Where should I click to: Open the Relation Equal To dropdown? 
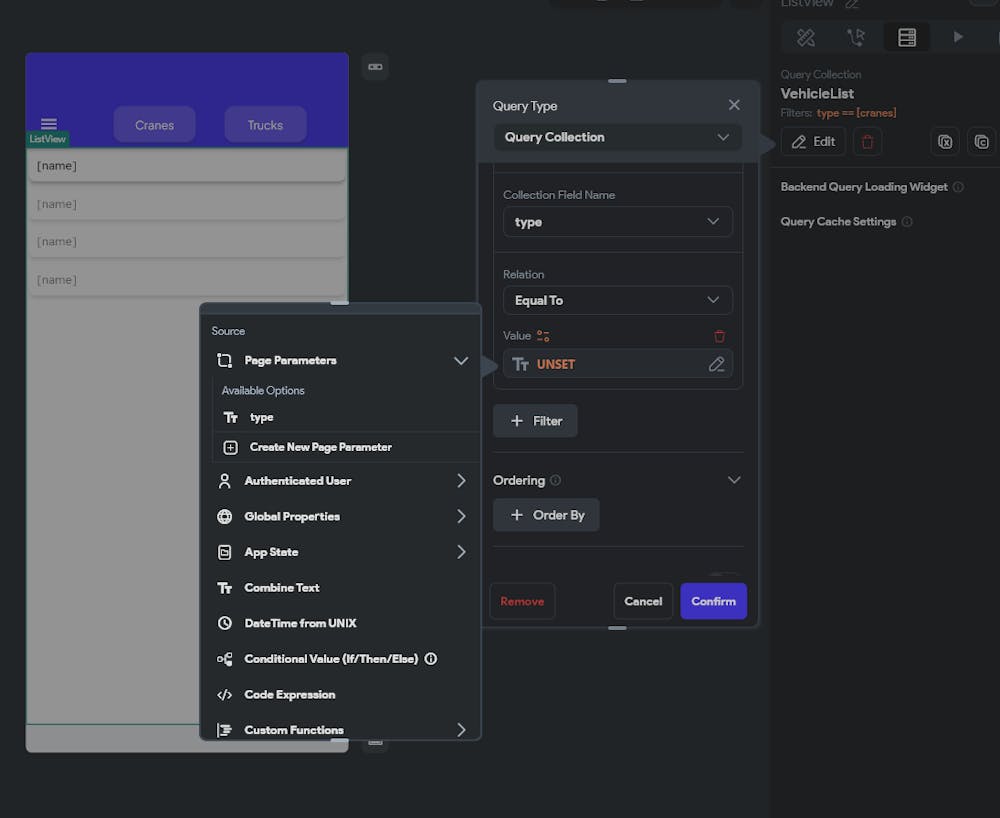tap(617, 300)
